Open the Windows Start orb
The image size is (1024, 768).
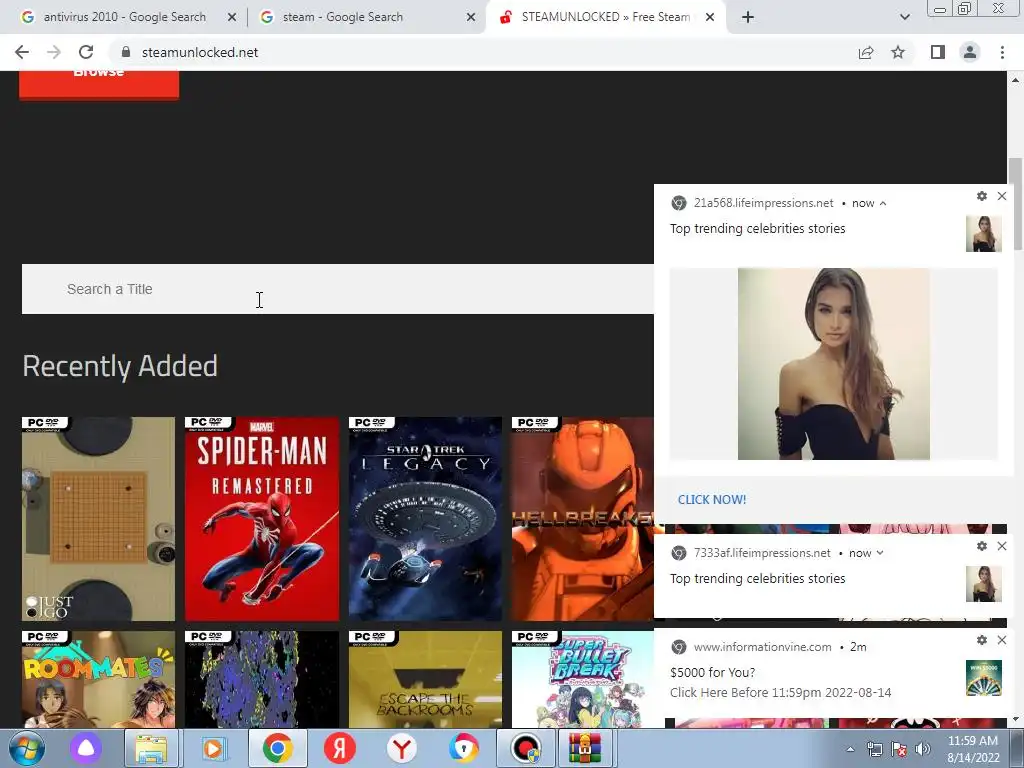tap(27, 748)
